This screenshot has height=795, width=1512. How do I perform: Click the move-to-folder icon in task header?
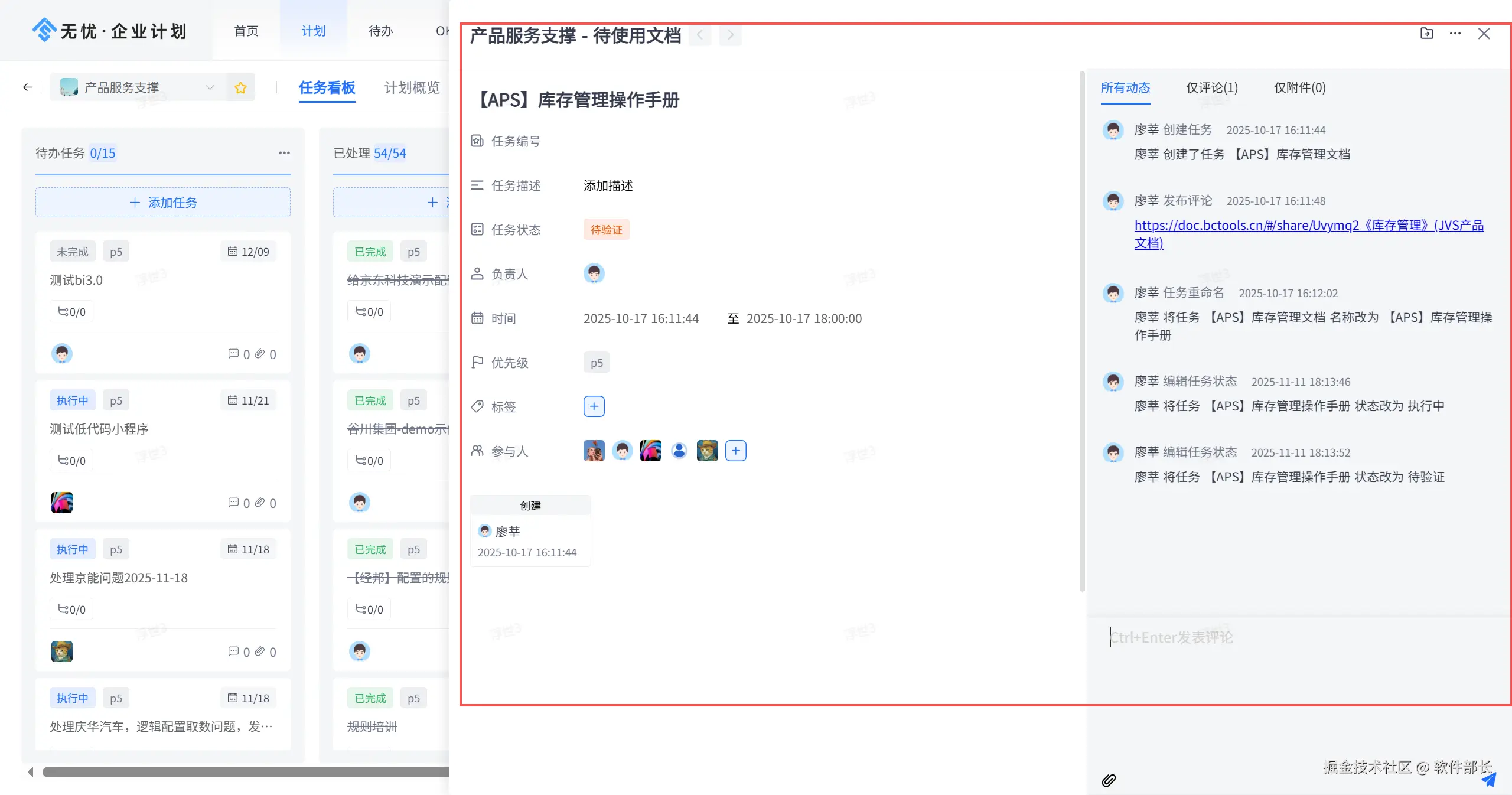point(1426,34)
